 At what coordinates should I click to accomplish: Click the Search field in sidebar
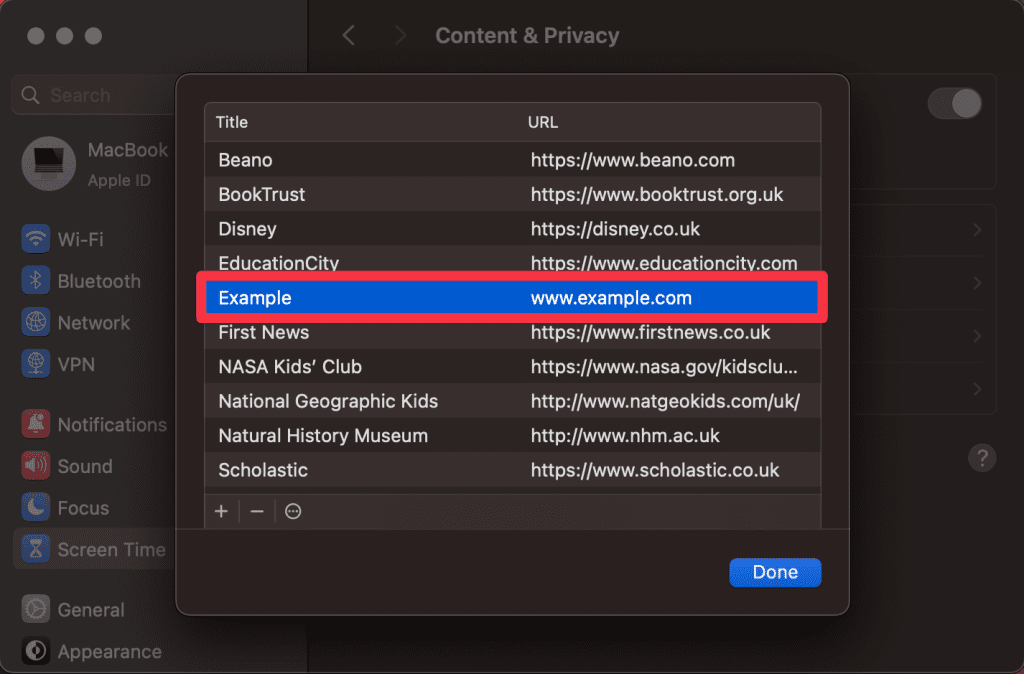(95, 95)
